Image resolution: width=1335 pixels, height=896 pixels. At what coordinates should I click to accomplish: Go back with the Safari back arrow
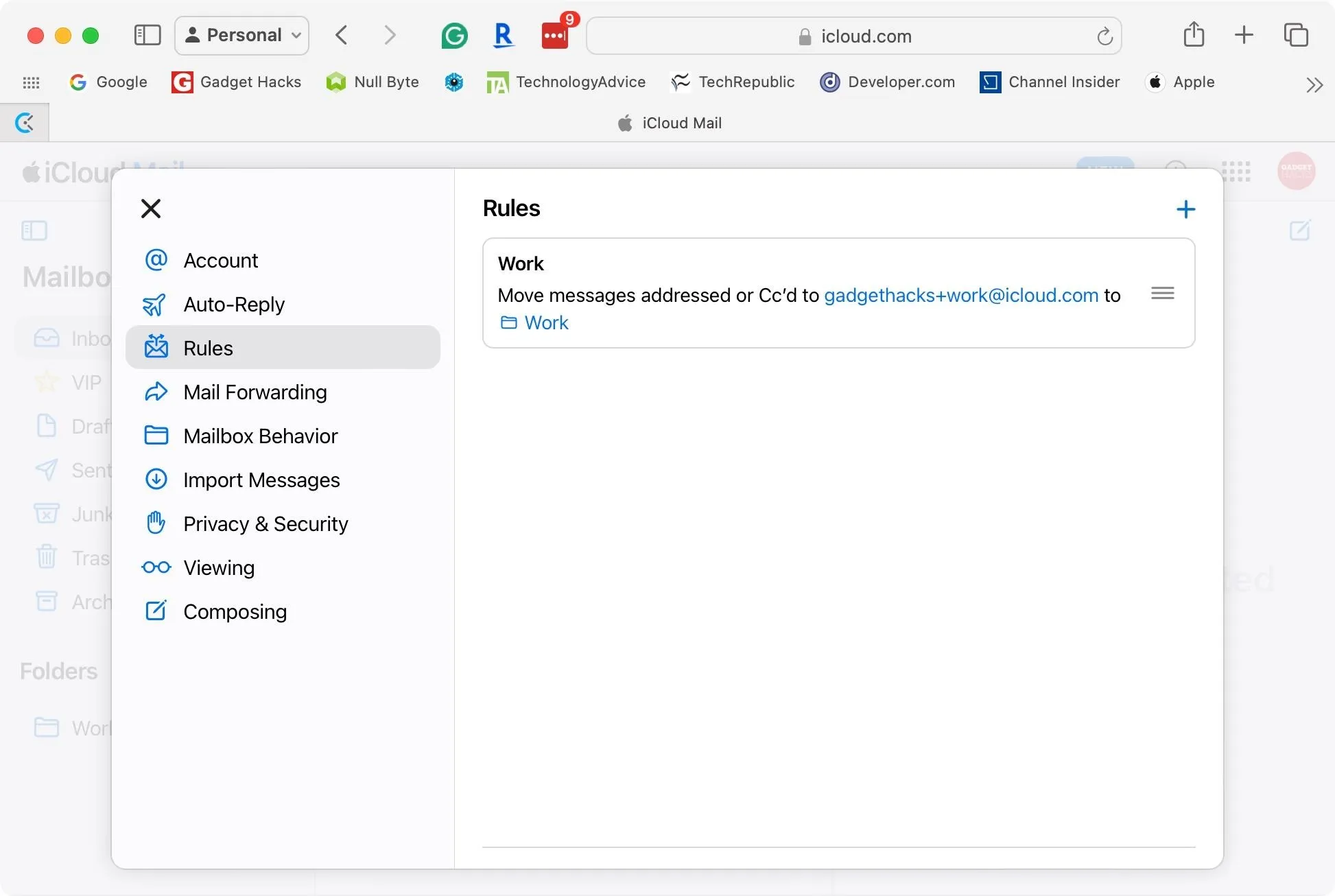[341, 35]
